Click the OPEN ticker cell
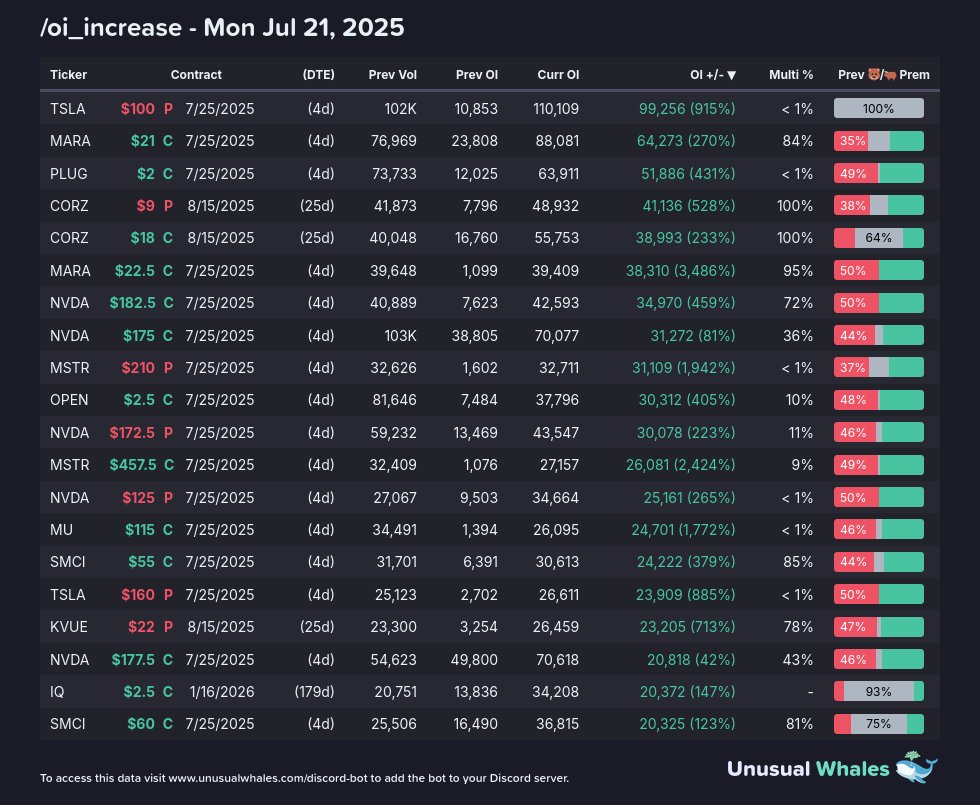This screenshot has width=980, height=805. (x=69, y=399)
